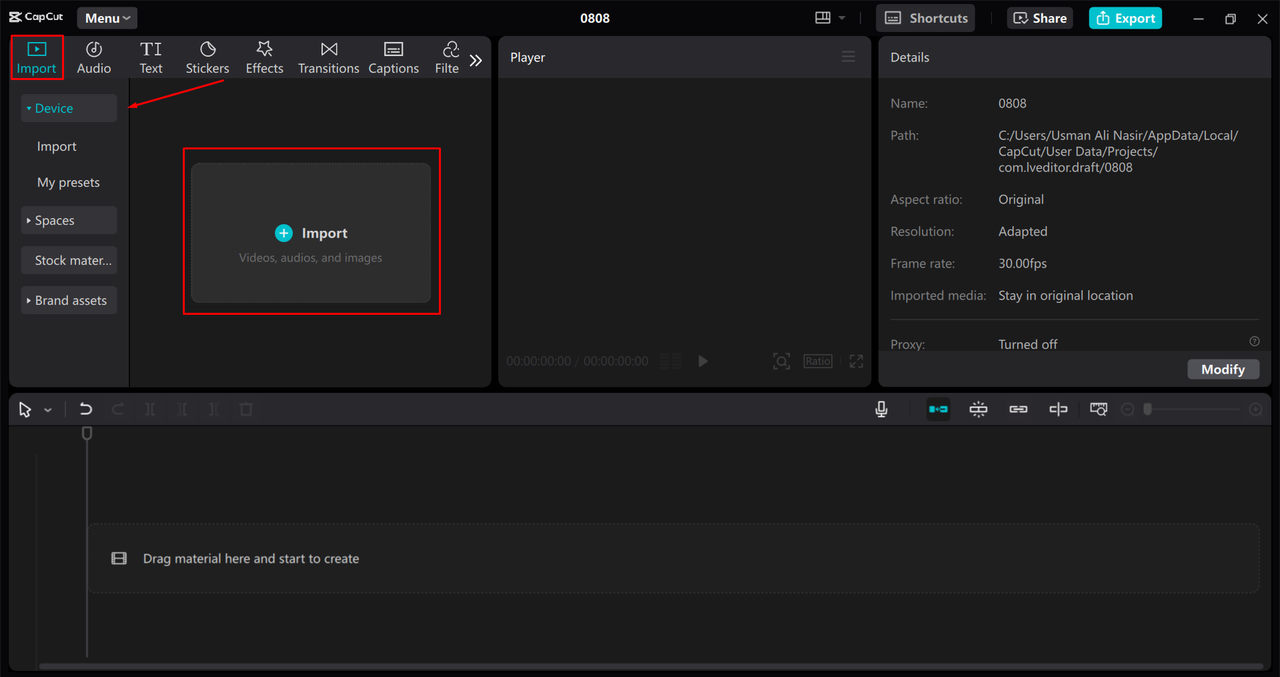The height and width of the screenshot is (677, 1280).
Task: Click the film icon in timeline drop area
Action: pos(119,558)
